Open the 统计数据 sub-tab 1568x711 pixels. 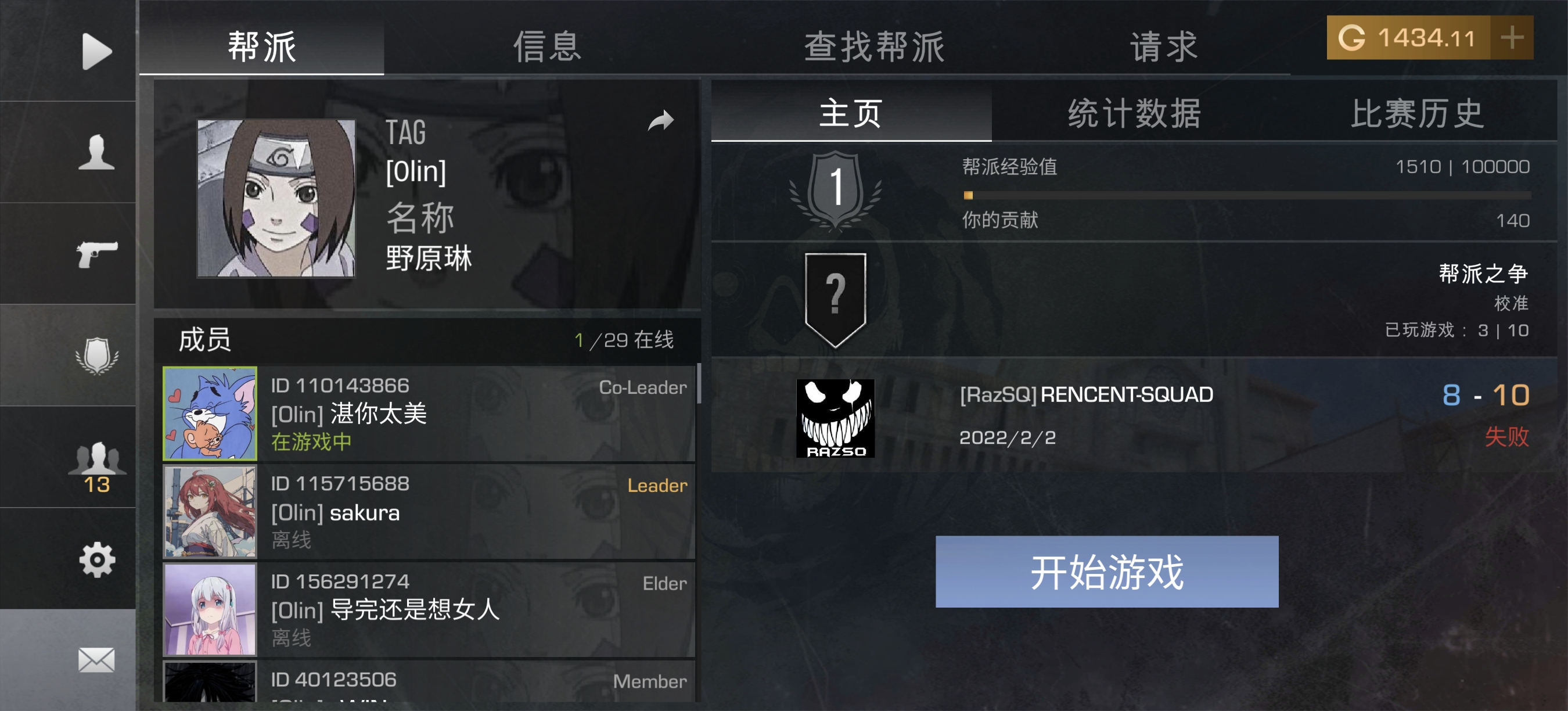[x=1135, y=113]
